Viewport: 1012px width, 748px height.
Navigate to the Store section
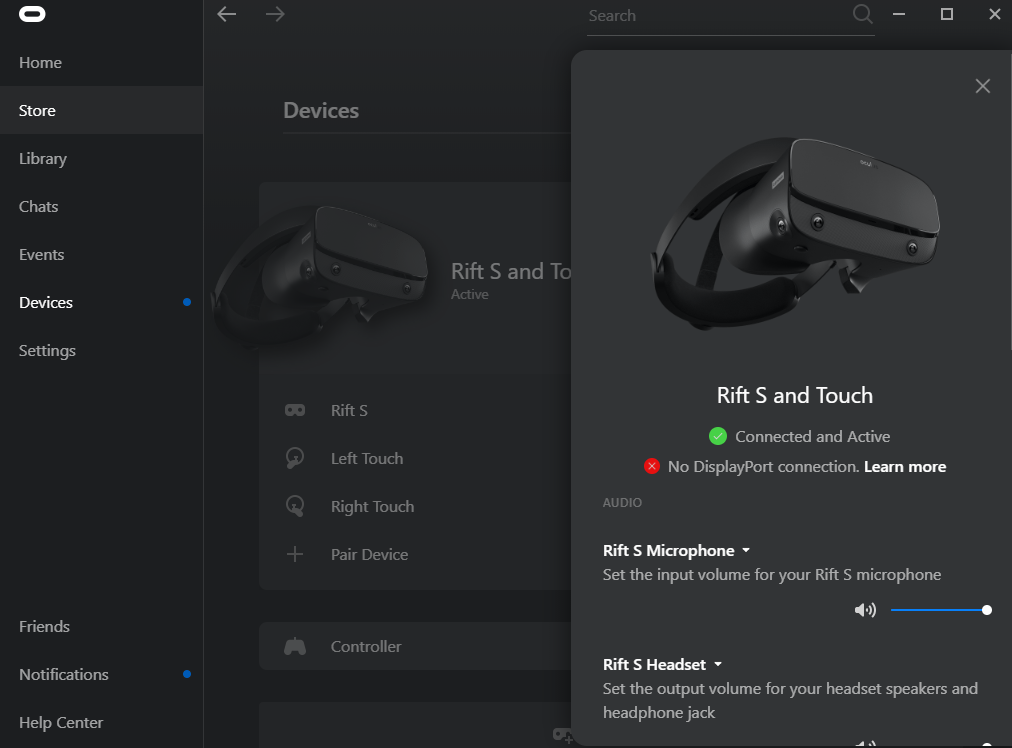(37, 110)
